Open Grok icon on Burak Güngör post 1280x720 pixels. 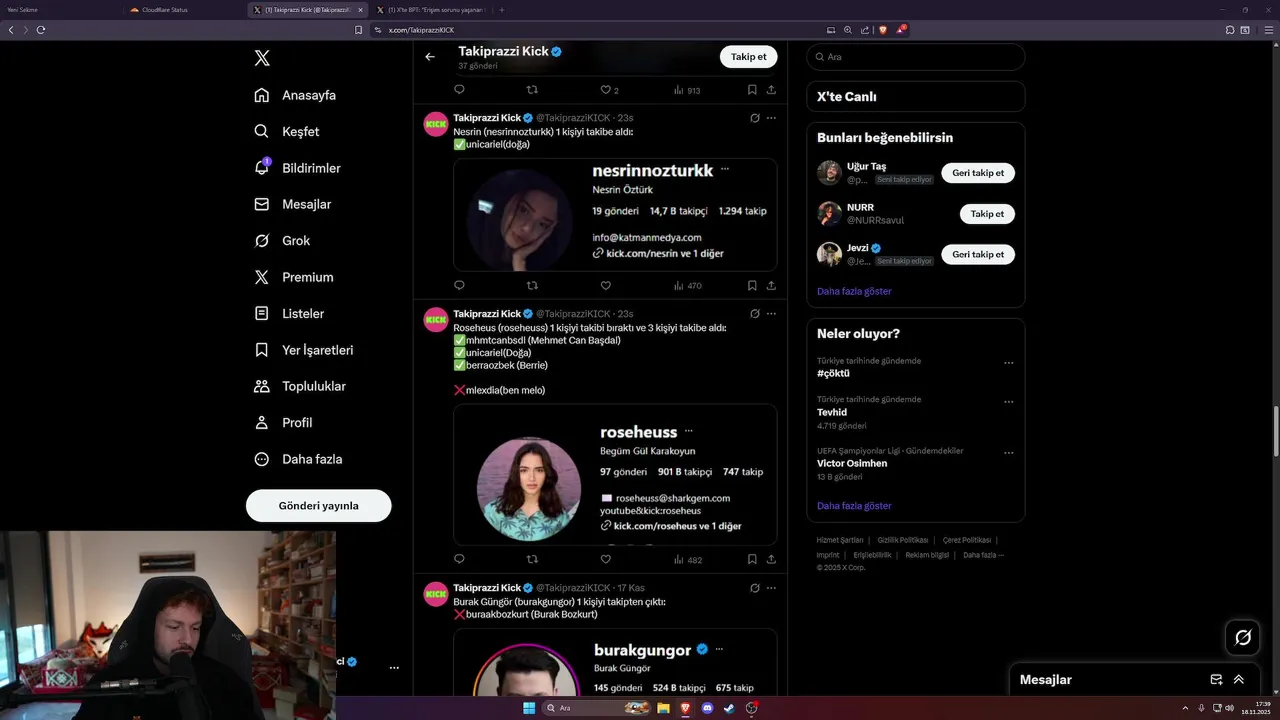(754, 588)
